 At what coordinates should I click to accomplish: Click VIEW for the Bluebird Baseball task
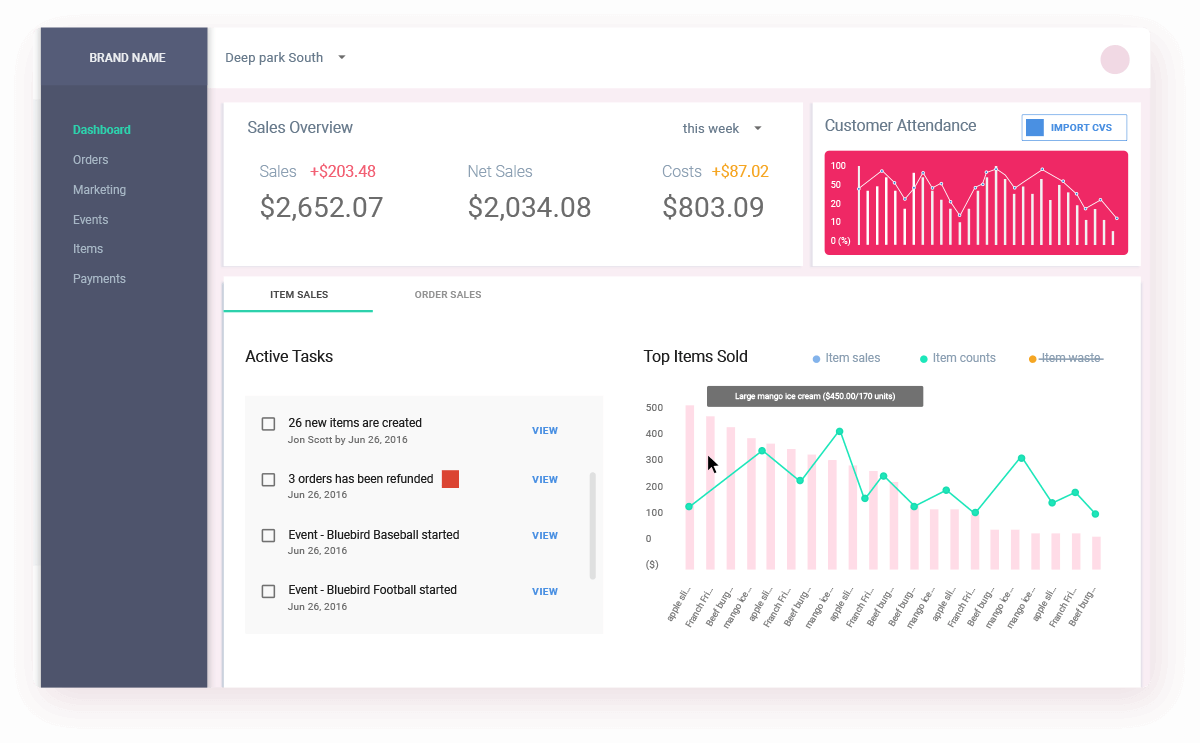[x=545, y=536]
